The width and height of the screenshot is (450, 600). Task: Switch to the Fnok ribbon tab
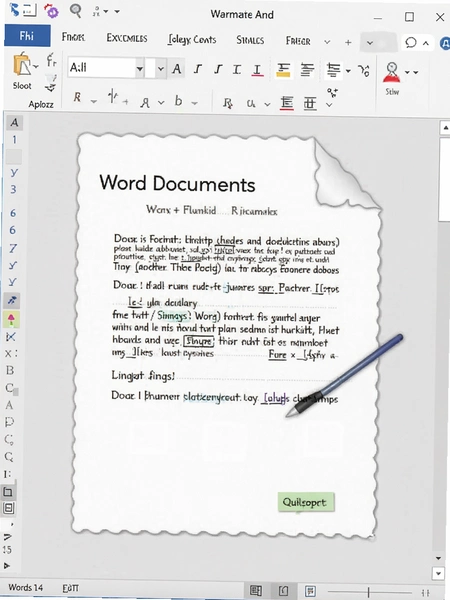73,37
